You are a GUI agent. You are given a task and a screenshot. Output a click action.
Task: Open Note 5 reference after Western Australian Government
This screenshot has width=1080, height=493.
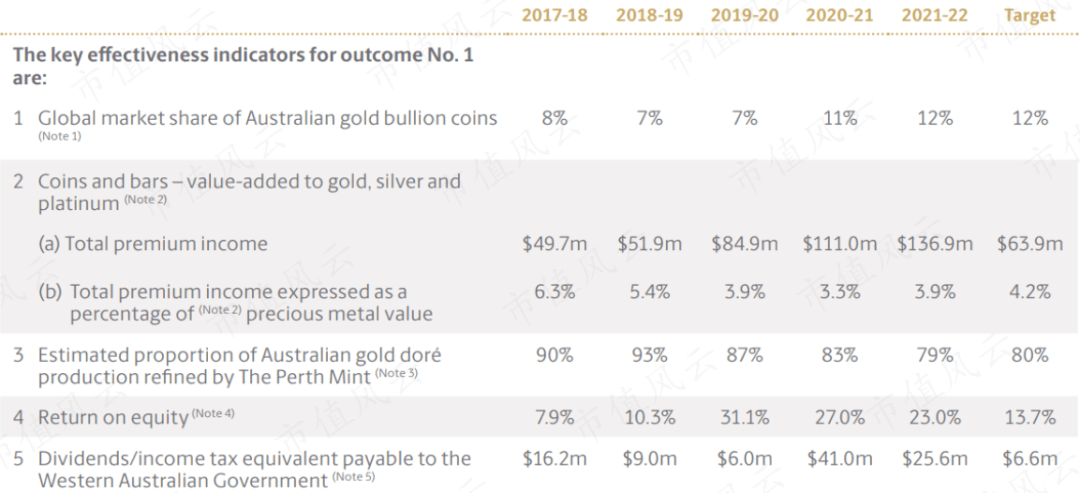tap(353, 479)
